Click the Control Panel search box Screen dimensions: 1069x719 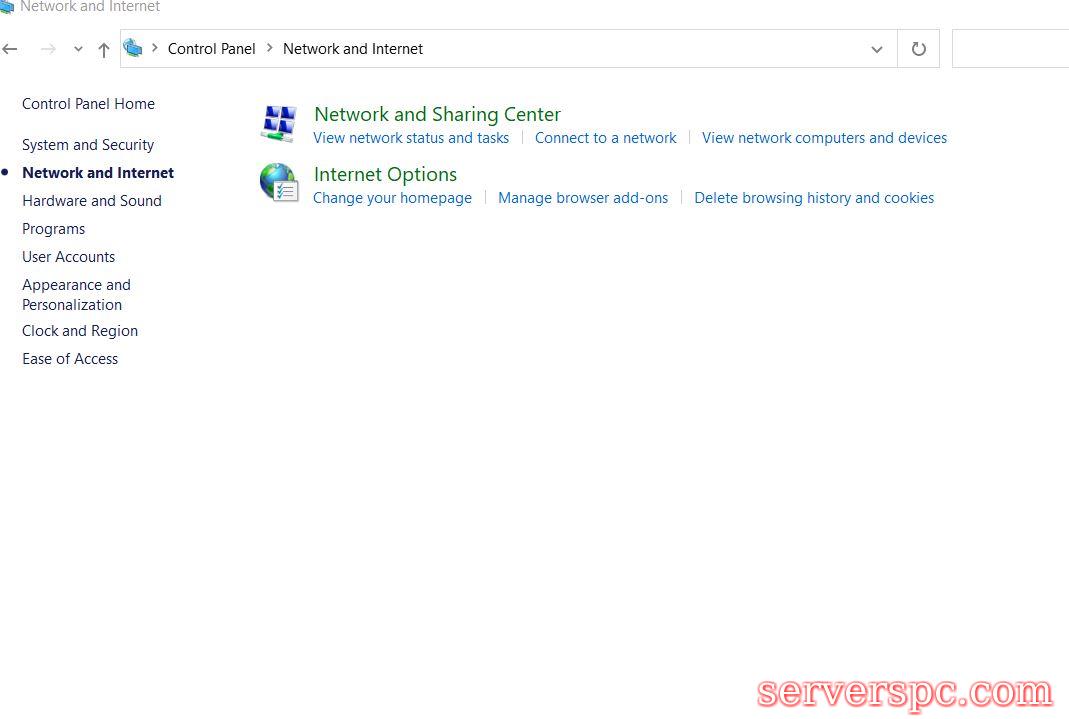(1010, 49)
